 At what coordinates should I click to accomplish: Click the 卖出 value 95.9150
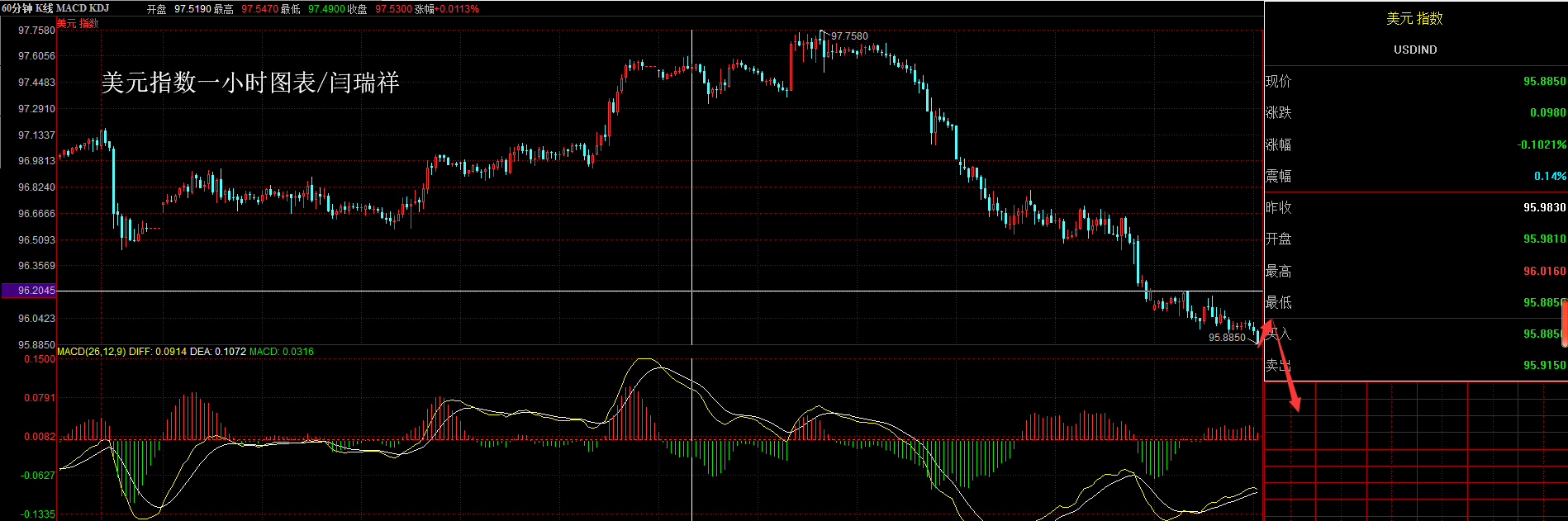click(1545, 365)
